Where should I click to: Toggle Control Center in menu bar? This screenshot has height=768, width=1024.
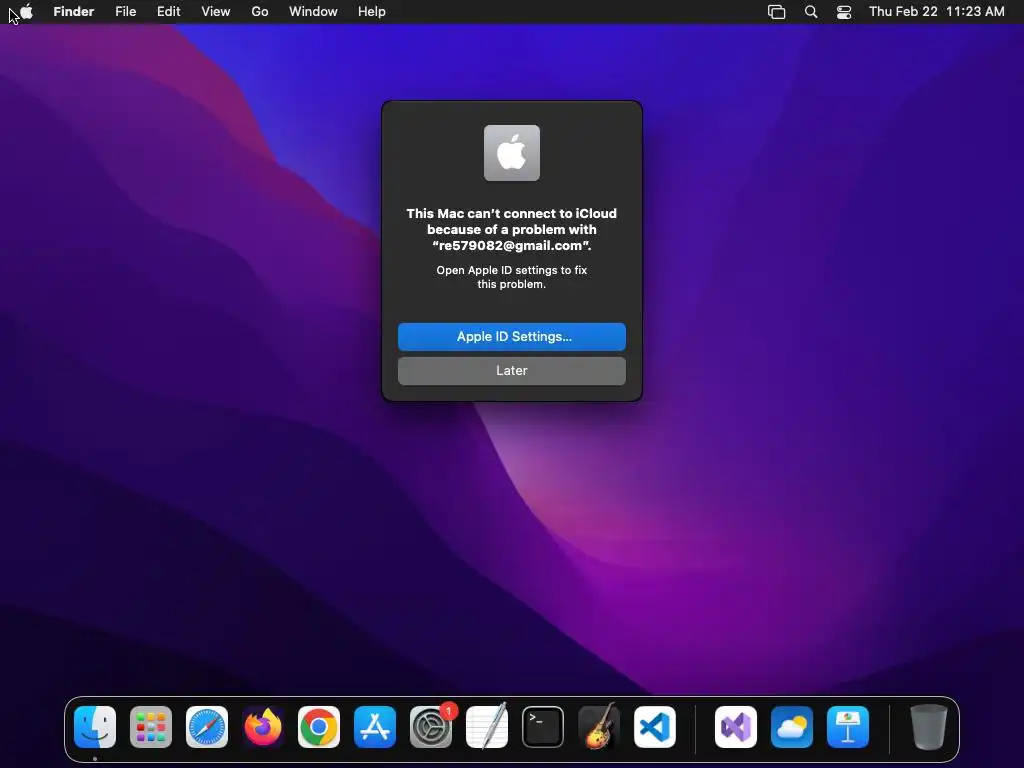(x=844, y=12)
